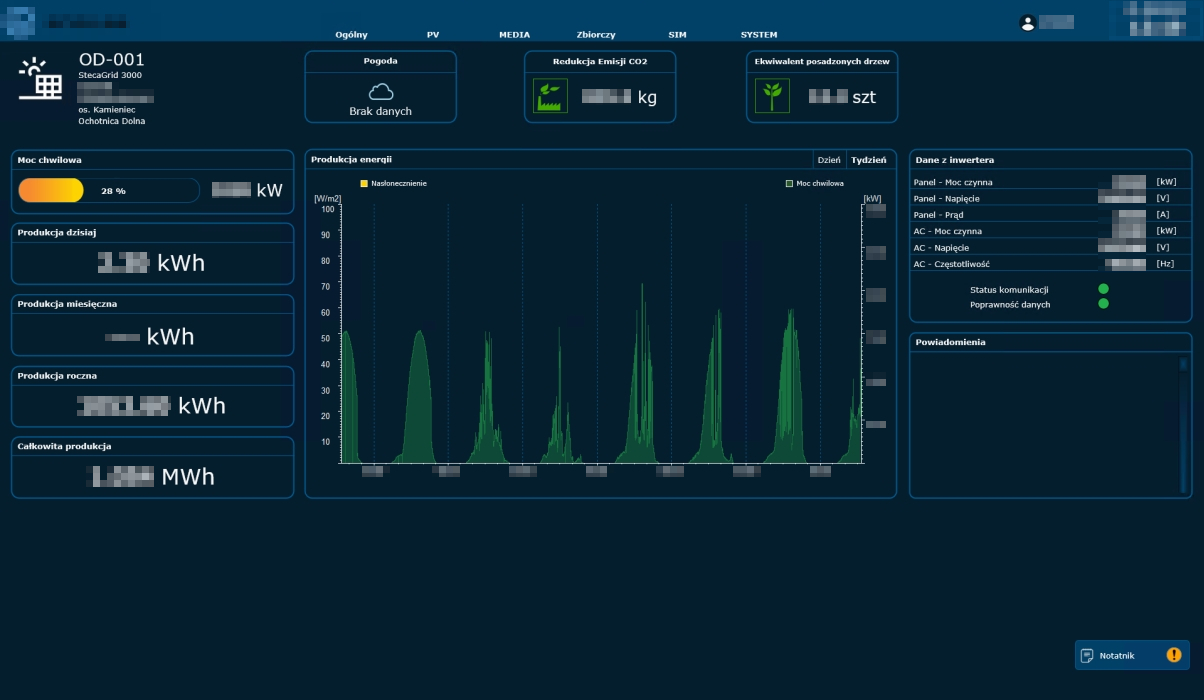Click the Moc chwilowa 28 % progress bar
This screenshot has width=1204, height=700.
(x=109, y=190)
